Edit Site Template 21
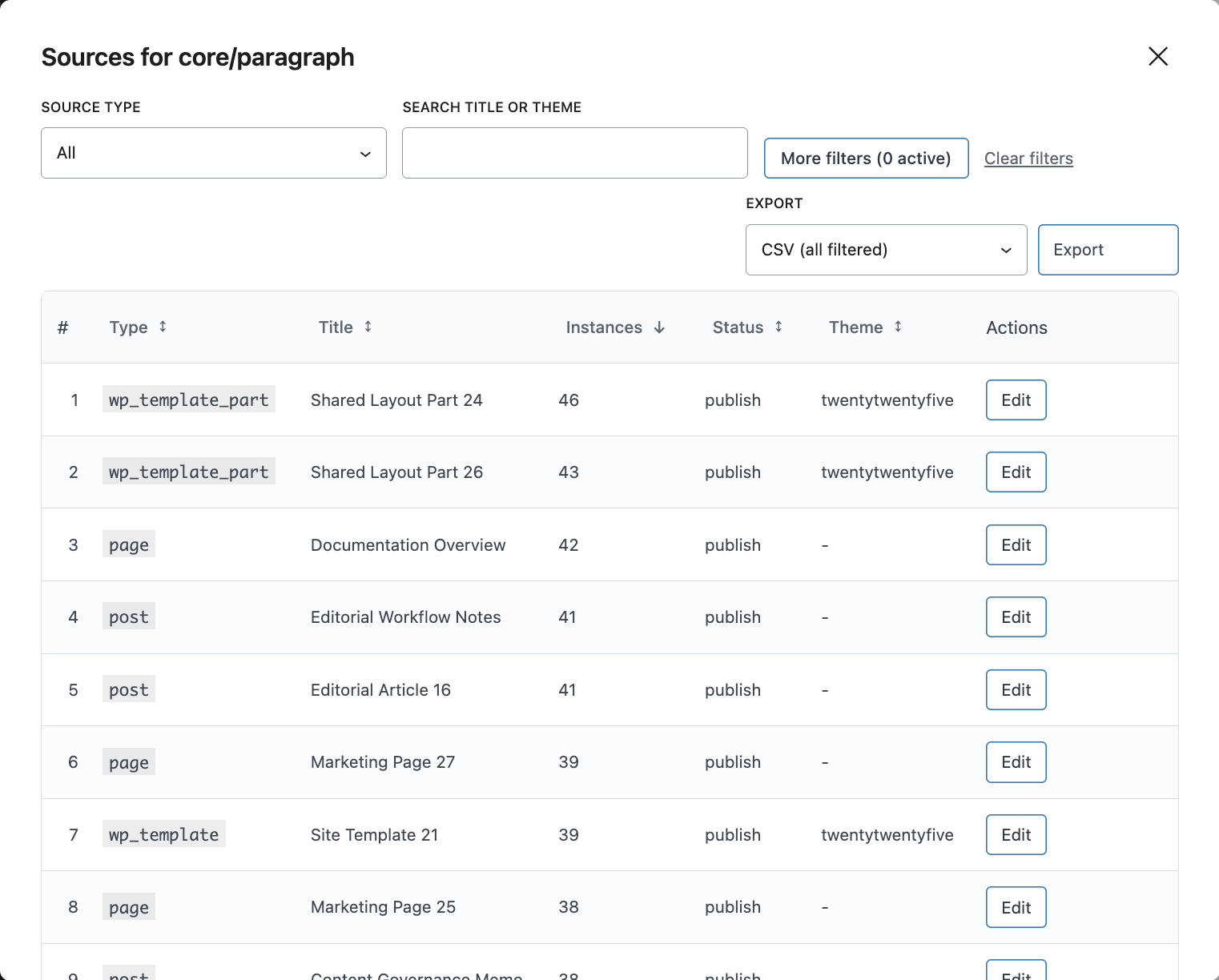 point(1016,835)
